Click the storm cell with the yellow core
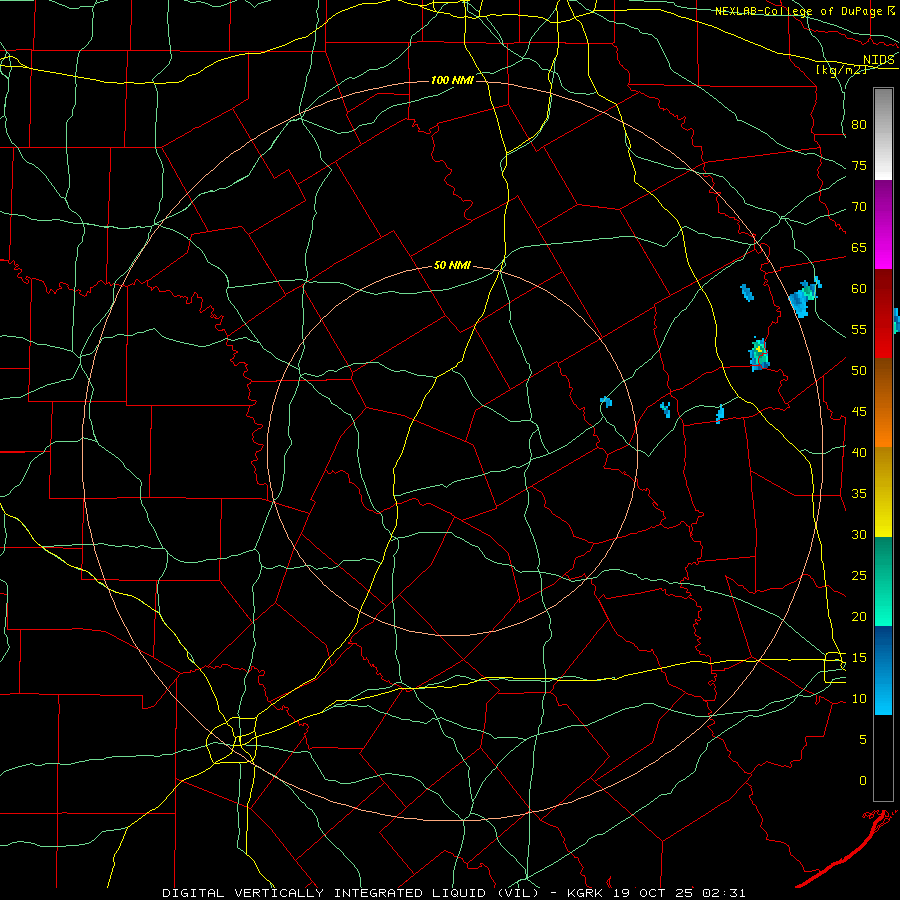Image resolution: width=900 pixels, height=900 pixels. [759, 354]
